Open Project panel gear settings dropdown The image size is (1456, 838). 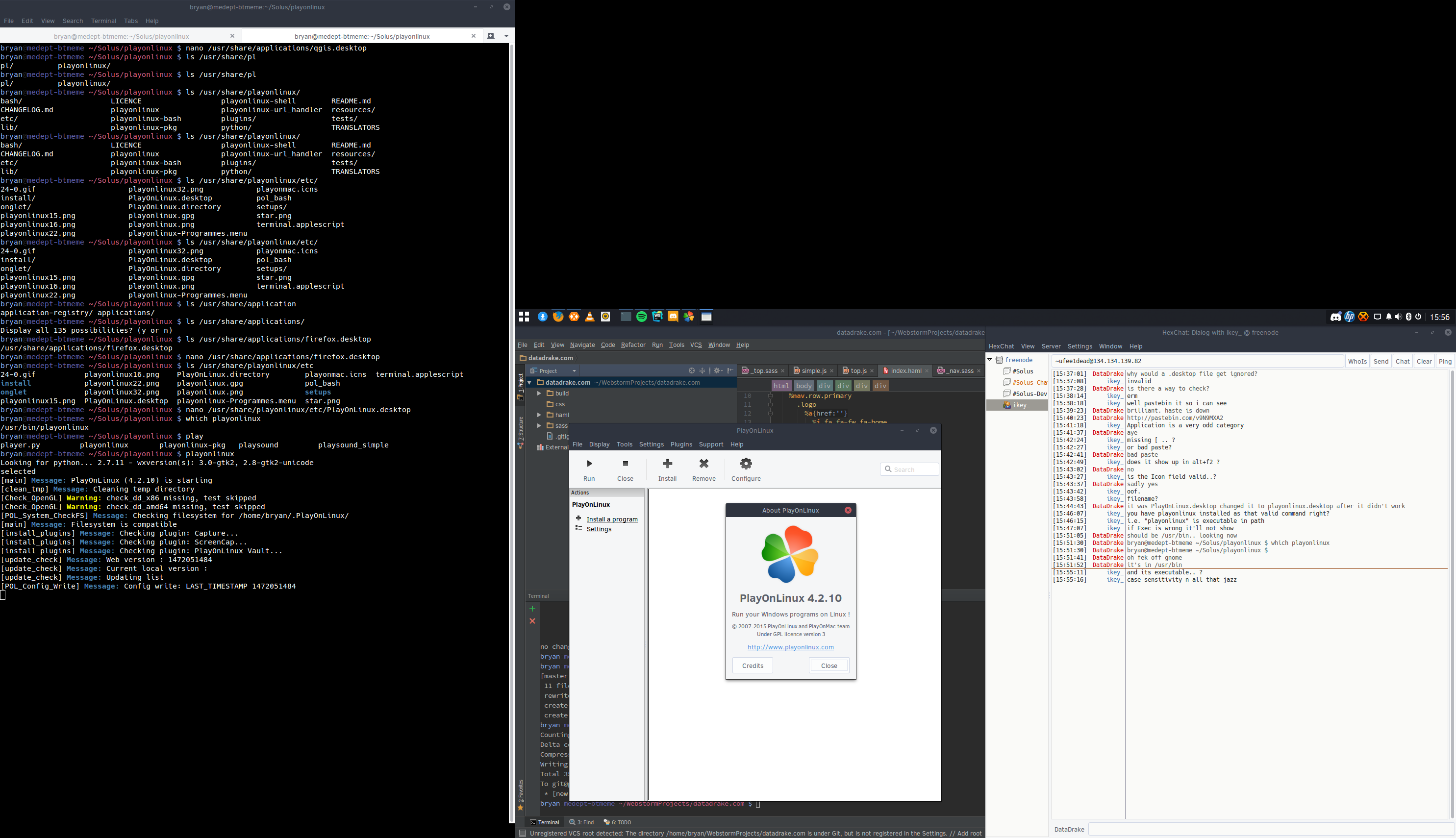point(718,371)
